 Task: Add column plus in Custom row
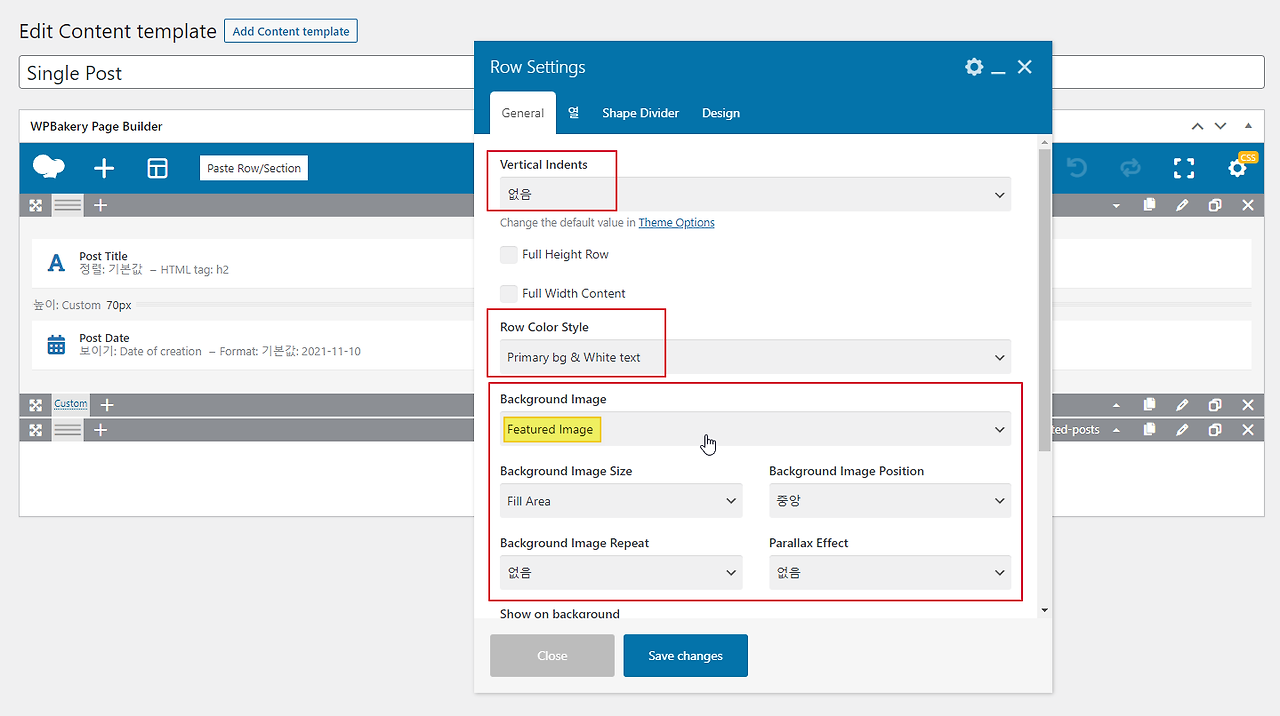click(107, 405)
